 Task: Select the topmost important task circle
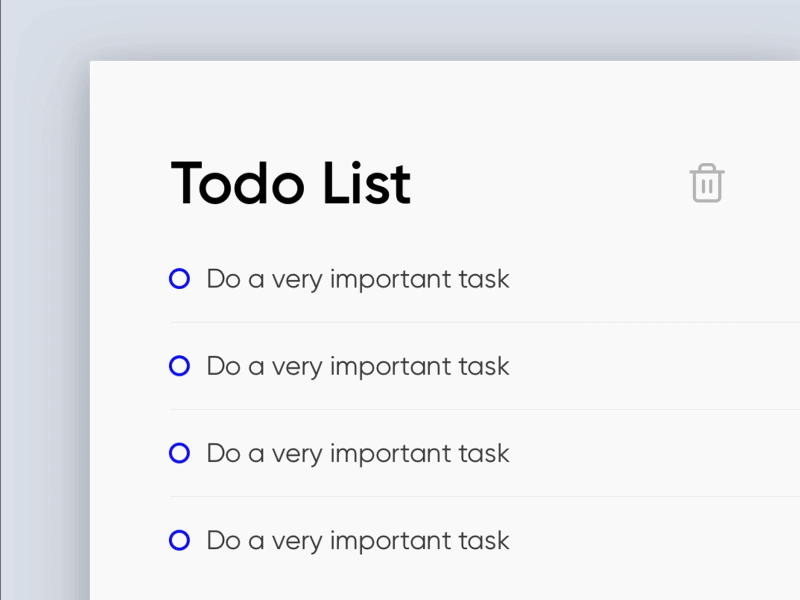tap(179, 279)
